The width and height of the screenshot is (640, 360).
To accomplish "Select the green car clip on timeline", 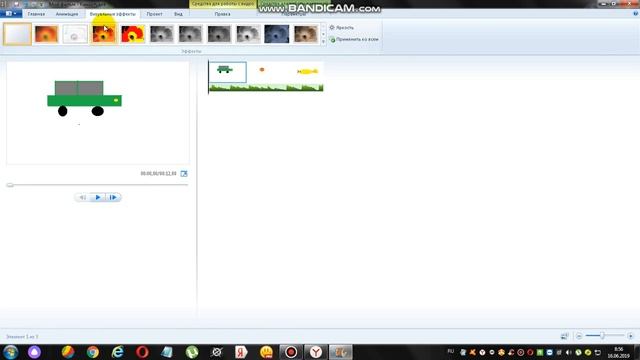I will tap(228, 72).
